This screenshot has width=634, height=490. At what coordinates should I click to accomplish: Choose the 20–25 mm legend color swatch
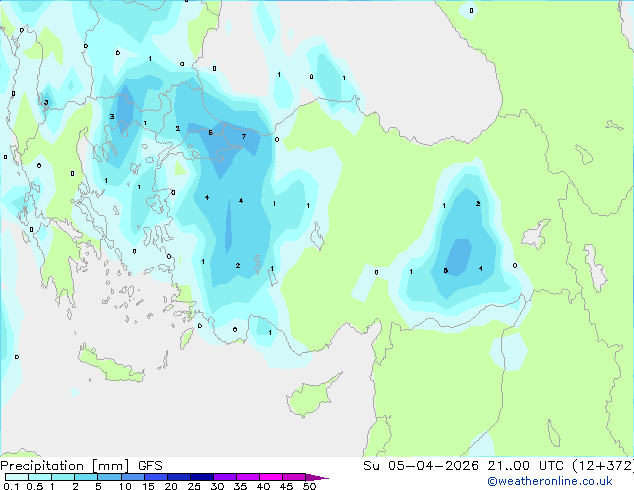[178, 477]
